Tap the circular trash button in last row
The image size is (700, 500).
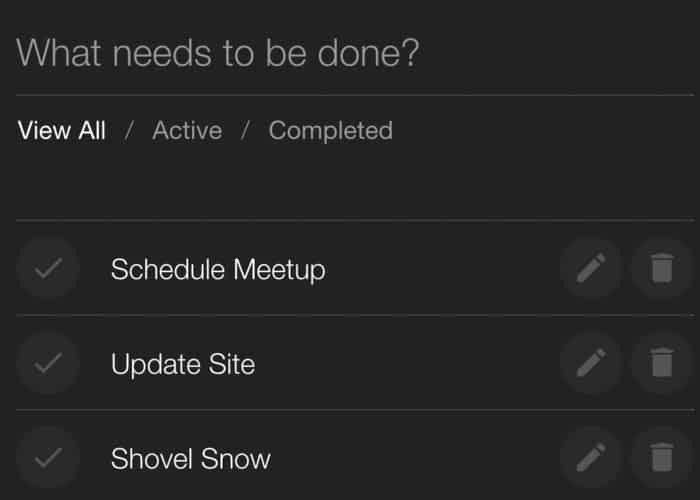(x=662, y=458)
